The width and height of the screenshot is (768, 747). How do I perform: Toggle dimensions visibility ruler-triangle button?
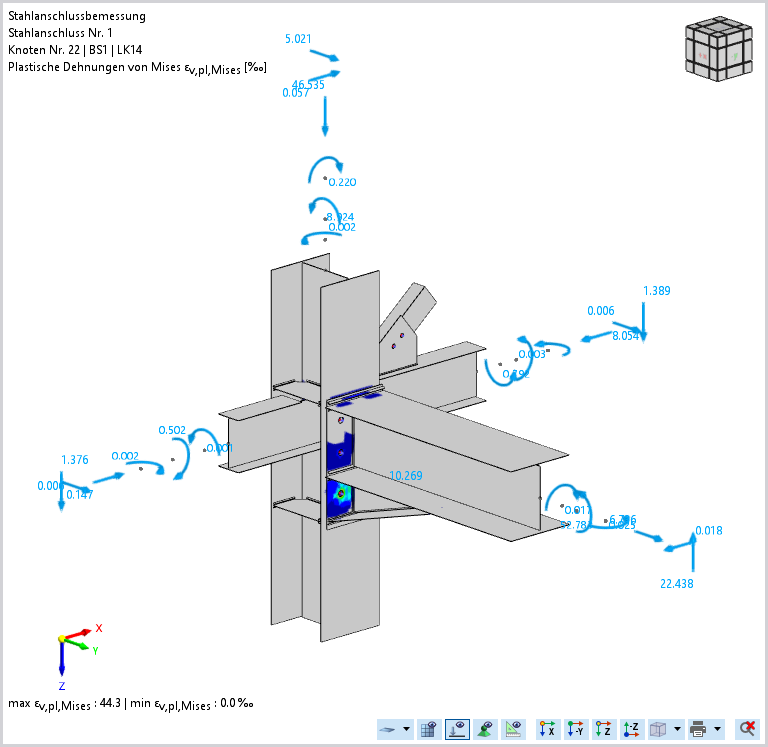[513, 729]
